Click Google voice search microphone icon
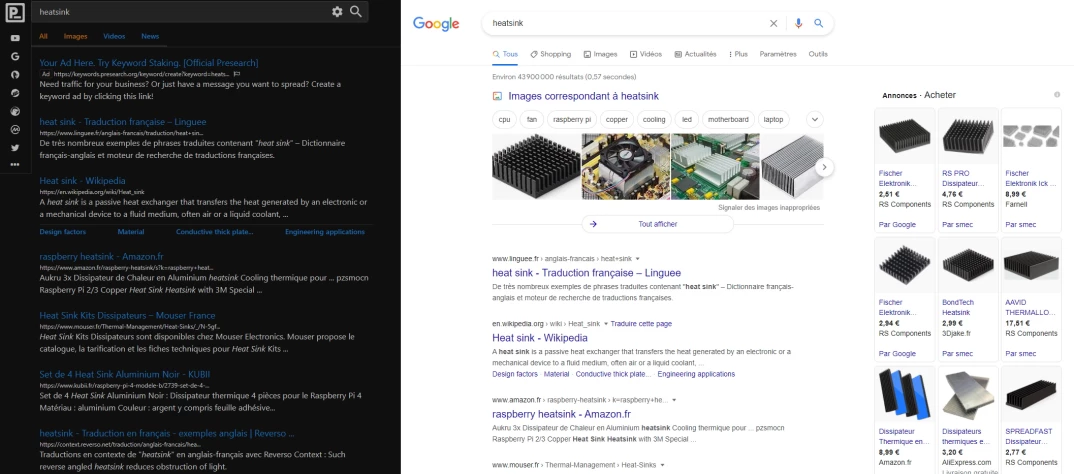 tap(798, 23)
